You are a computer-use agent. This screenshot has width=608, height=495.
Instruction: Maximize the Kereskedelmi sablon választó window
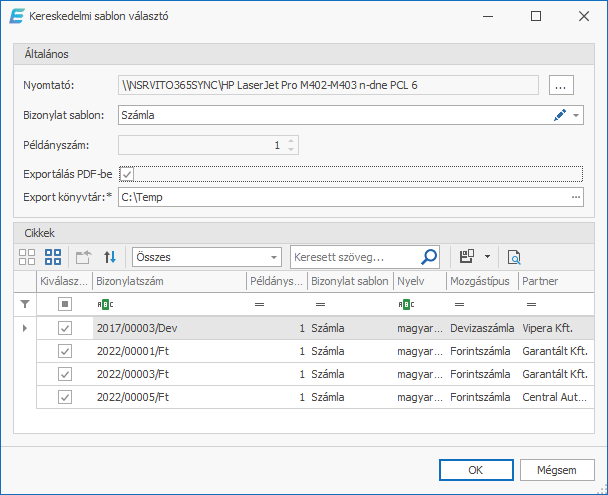pos(536,16)
